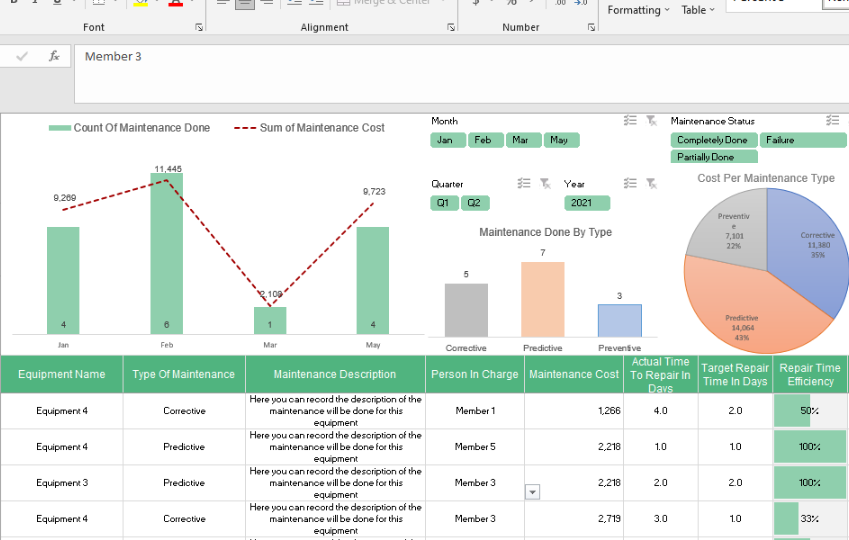Image resolution: width=849 pixels, height=540 pixels.
Task: Toggle multi-select on Year slicer
Action: click(x=630, y=183)
